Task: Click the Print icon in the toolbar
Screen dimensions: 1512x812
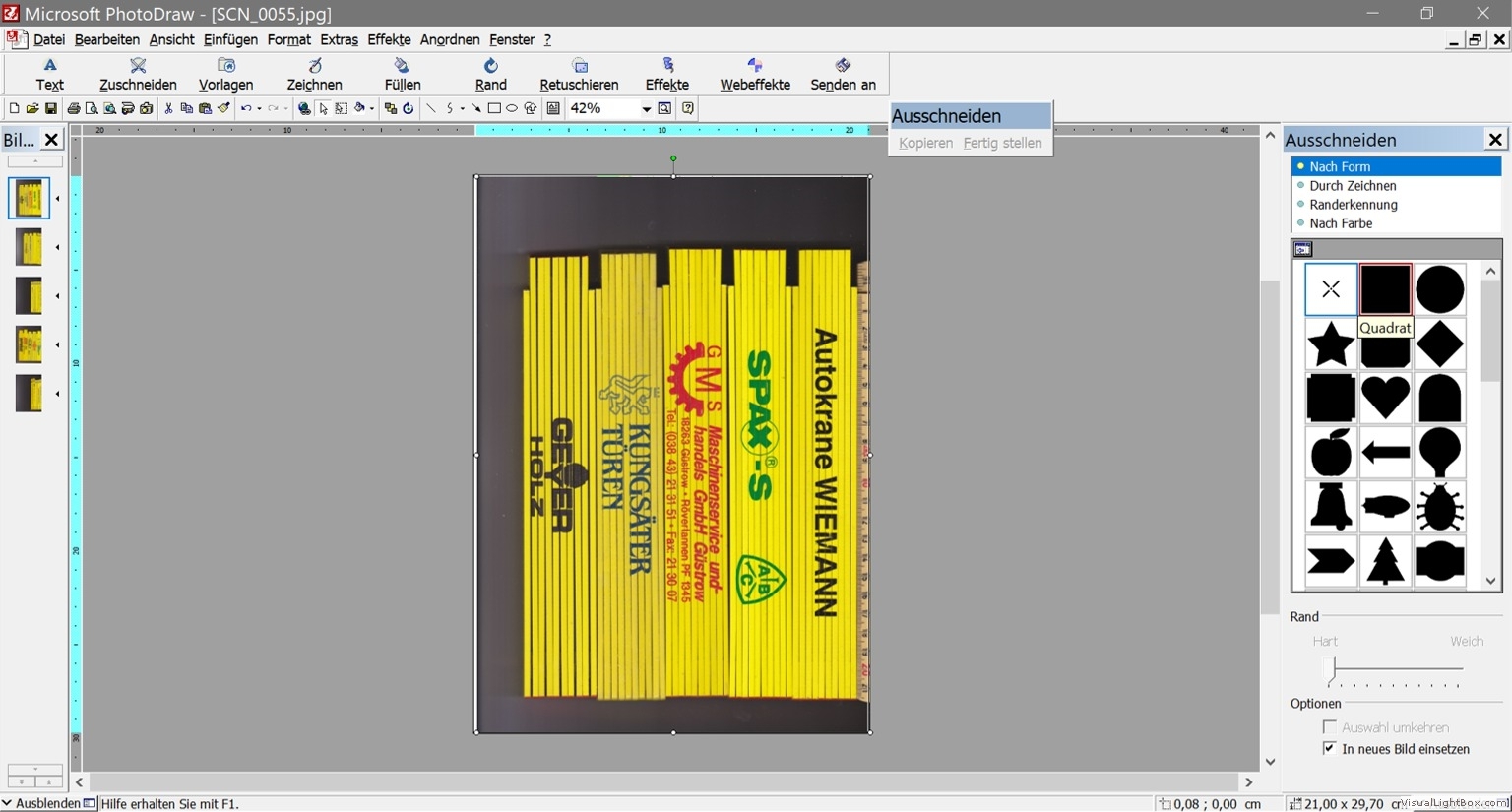Action: coord(73,108)
